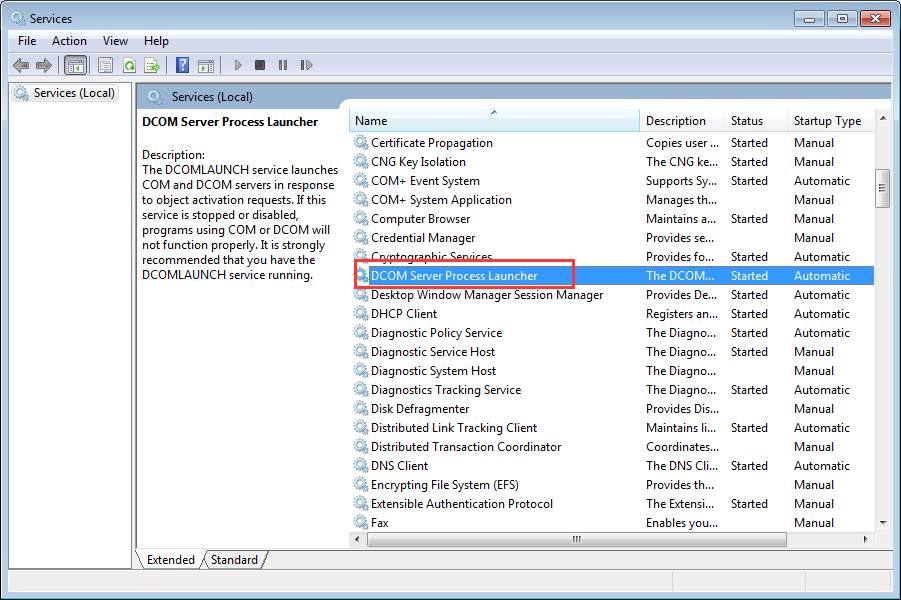This screenshot has height=600, width=901.
Task: Switch to the Standard tab
Action: pos(234,560)
